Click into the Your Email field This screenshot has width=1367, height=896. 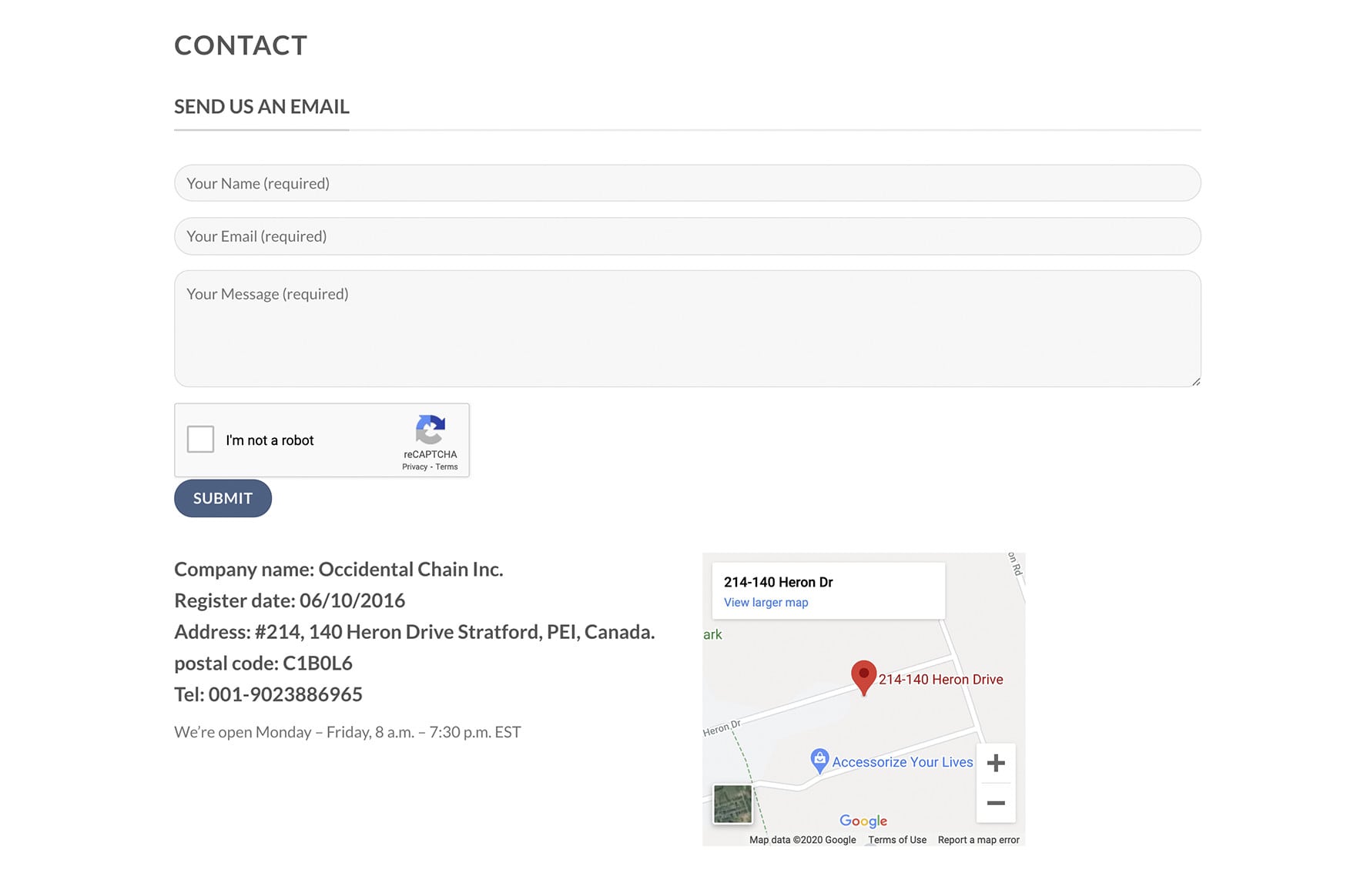click(x=687, y=236)
